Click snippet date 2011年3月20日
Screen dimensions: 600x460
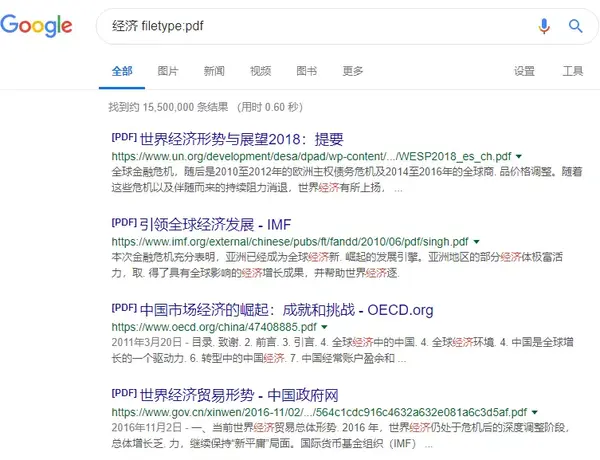click(x=147, y=342)
